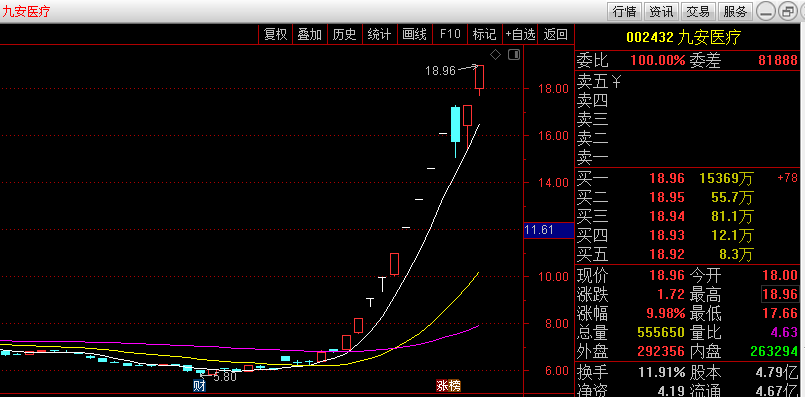Click the 标记 mark button
This screenshot has width=805, height=397.
(485, 34)
